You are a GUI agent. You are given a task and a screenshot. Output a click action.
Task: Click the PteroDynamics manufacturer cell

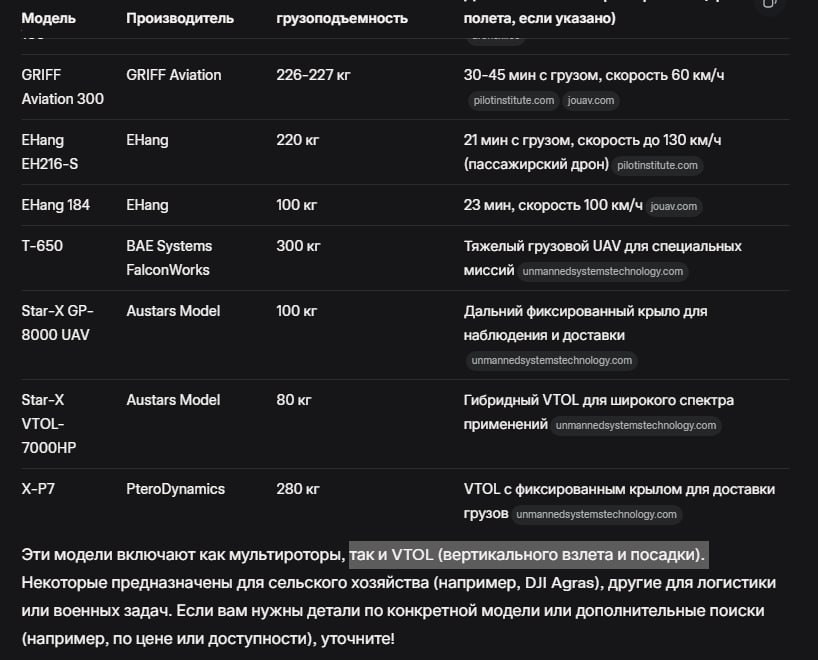coord(175,489)
